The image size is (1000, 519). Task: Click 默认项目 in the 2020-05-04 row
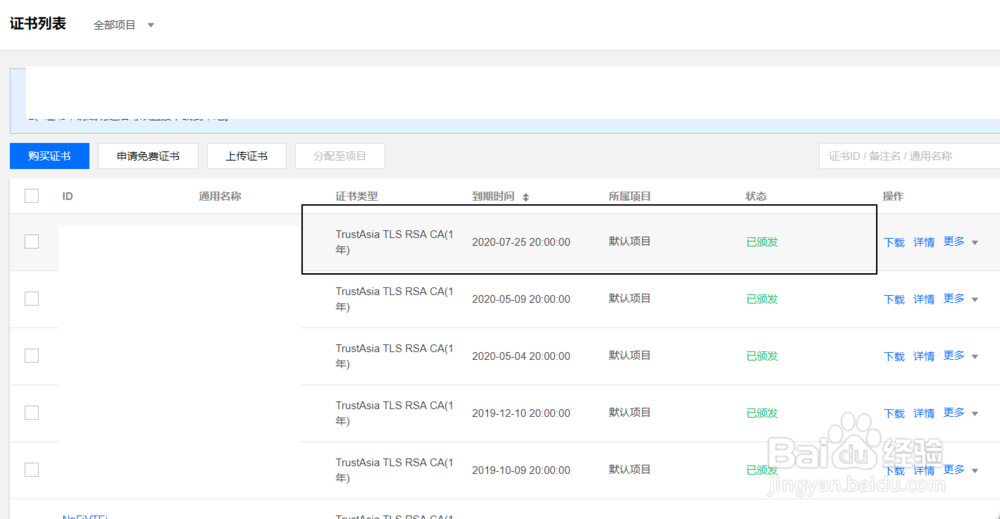click(x=629, y=356)
